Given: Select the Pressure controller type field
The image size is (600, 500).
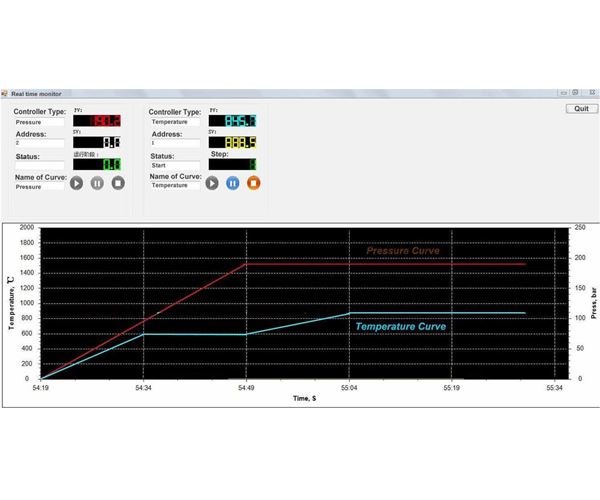Looking at the screenshot, I should 39,122.
